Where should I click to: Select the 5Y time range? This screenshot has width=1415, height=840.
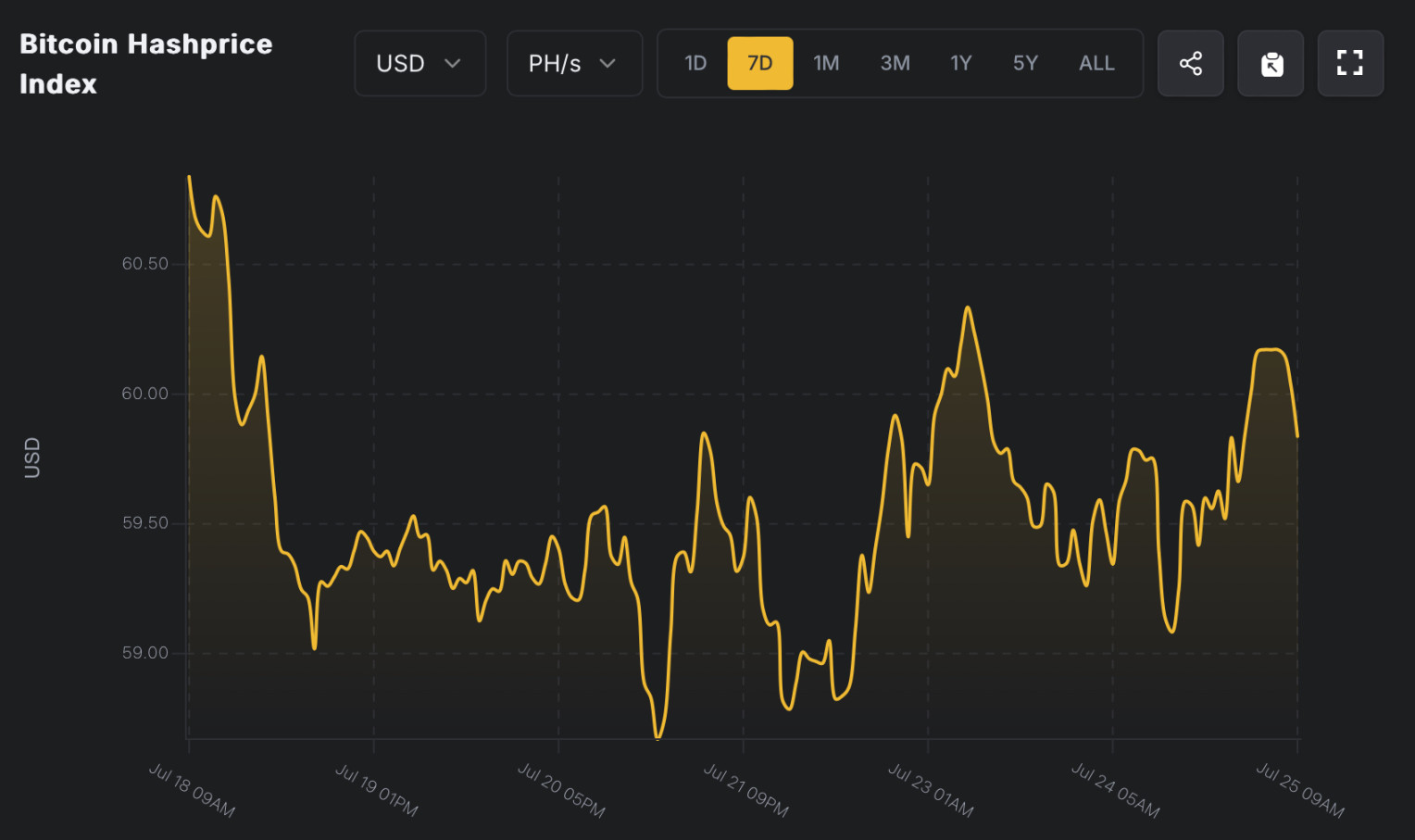point(1025,63)
